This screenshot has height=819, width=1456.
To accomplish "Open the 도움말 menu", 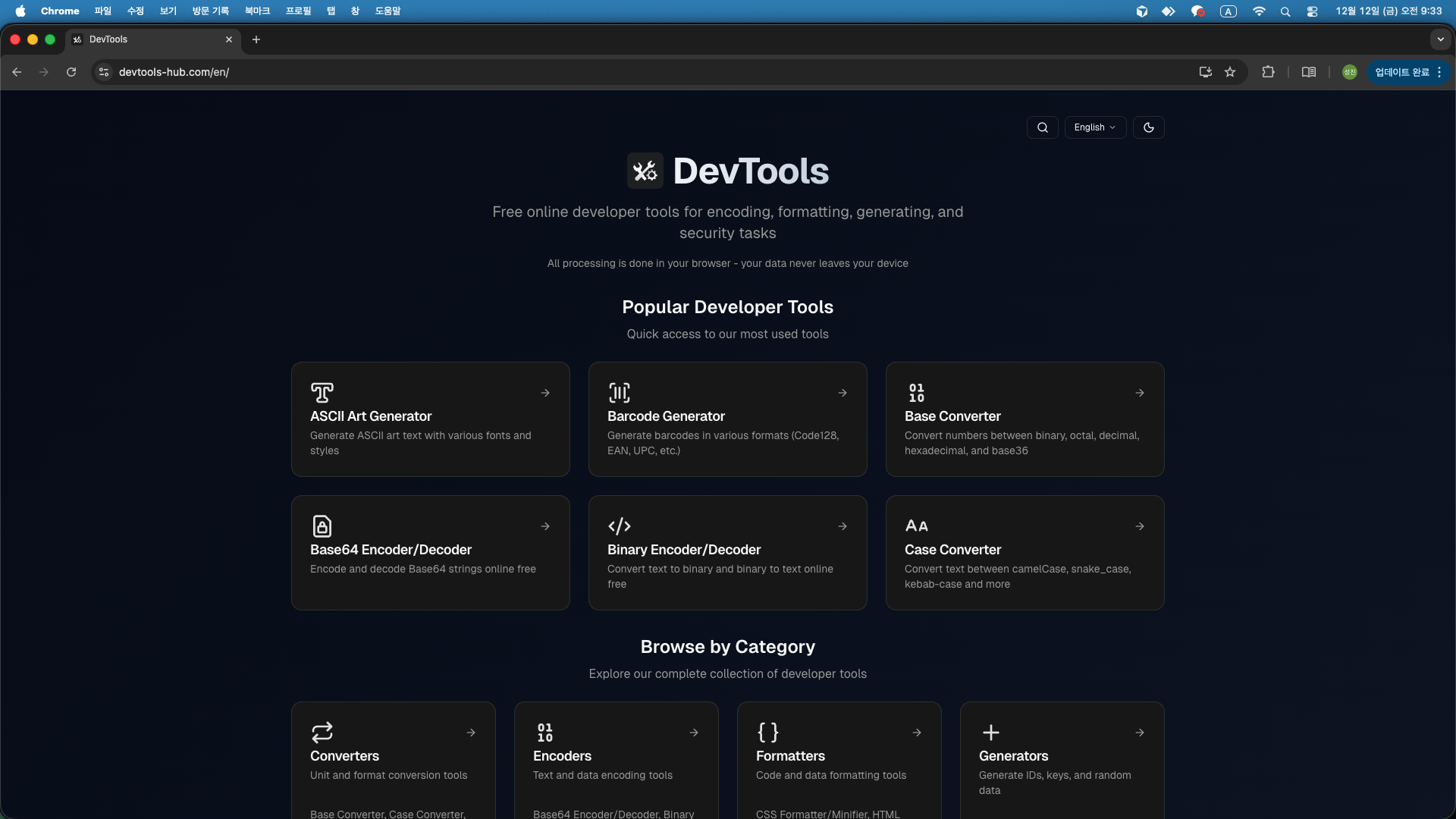I will (x=388, y=11).
